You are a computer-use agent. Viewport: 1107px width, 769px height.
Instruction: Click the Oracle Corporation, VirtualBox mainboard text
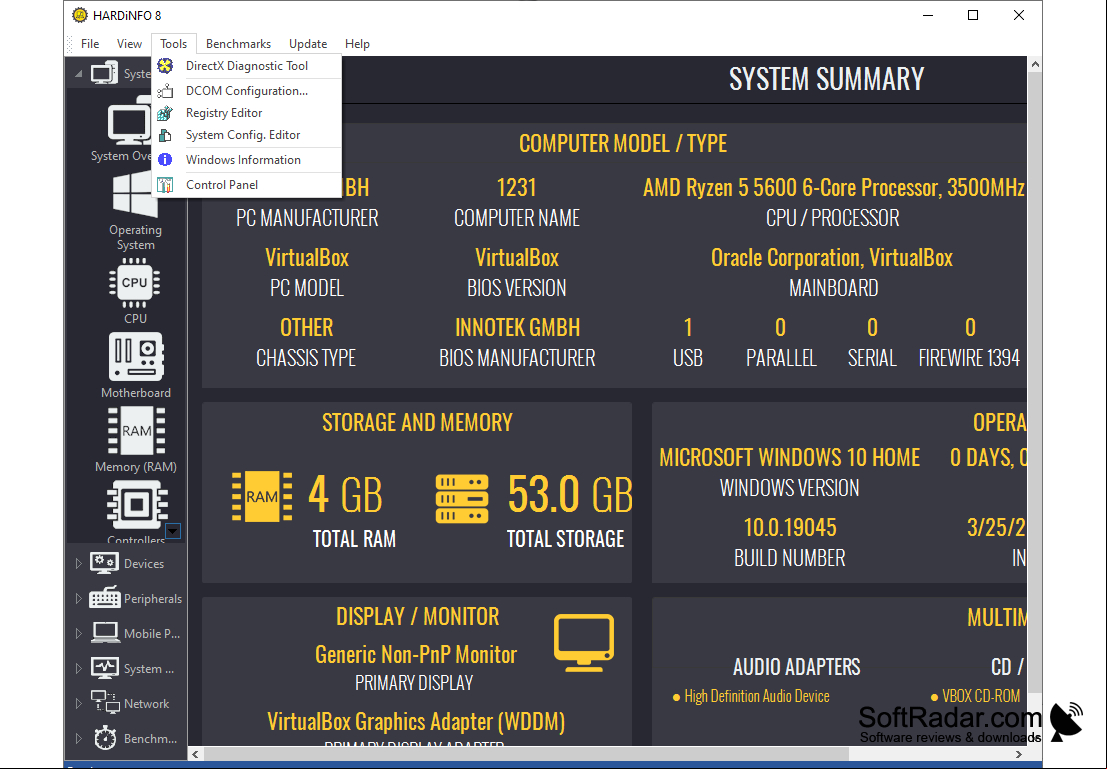tap(832, 258)
